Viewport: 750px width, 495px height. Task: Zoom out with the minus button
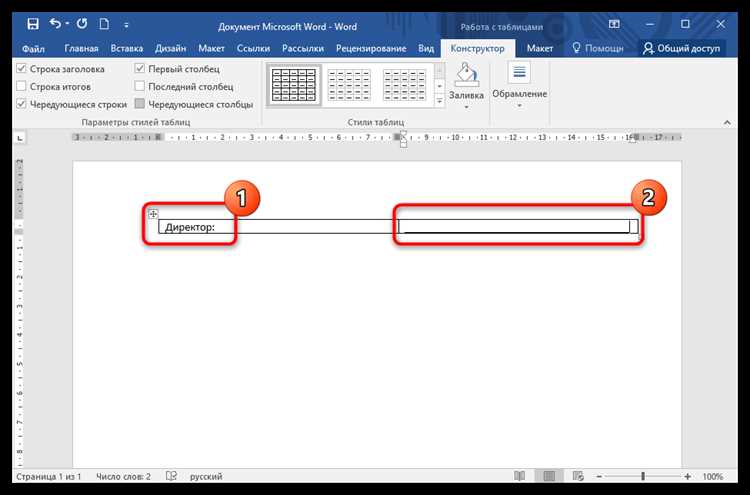(x=599, y=476)
